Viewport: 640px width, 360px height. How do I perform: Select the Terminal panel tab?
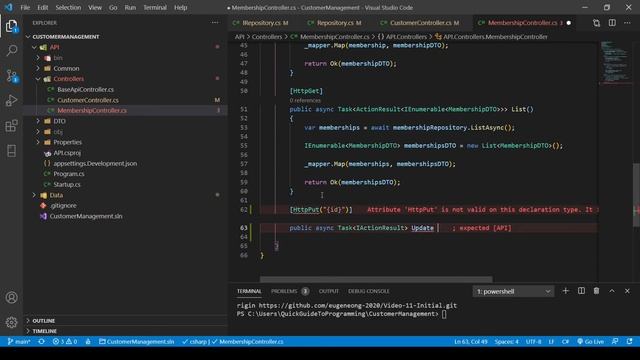(x=249, y=291)
